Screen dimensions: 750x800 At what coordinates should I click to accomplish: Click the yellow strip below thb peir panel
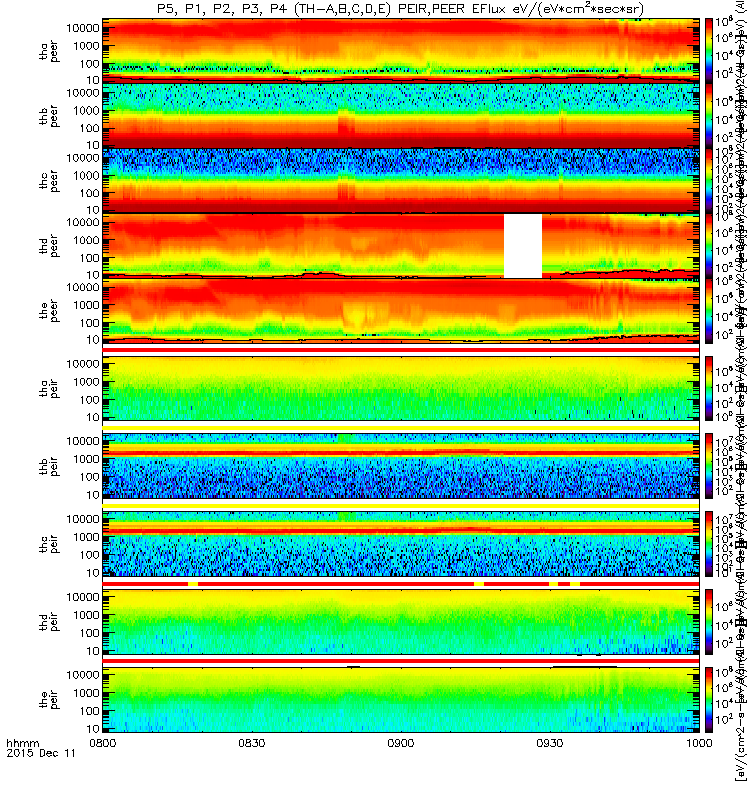pyautogui.click(x=401, y=506)
